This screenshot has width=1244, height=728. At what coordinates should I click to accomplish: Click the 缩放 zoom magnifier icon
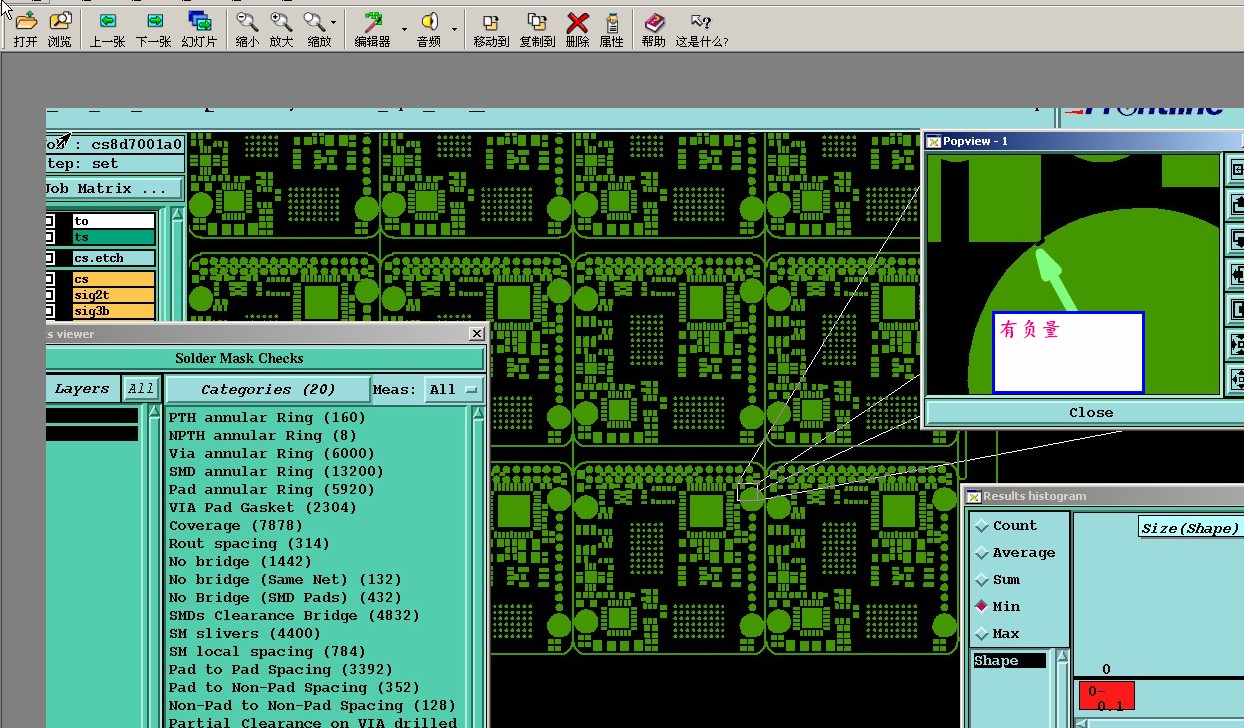click(314, 22)
